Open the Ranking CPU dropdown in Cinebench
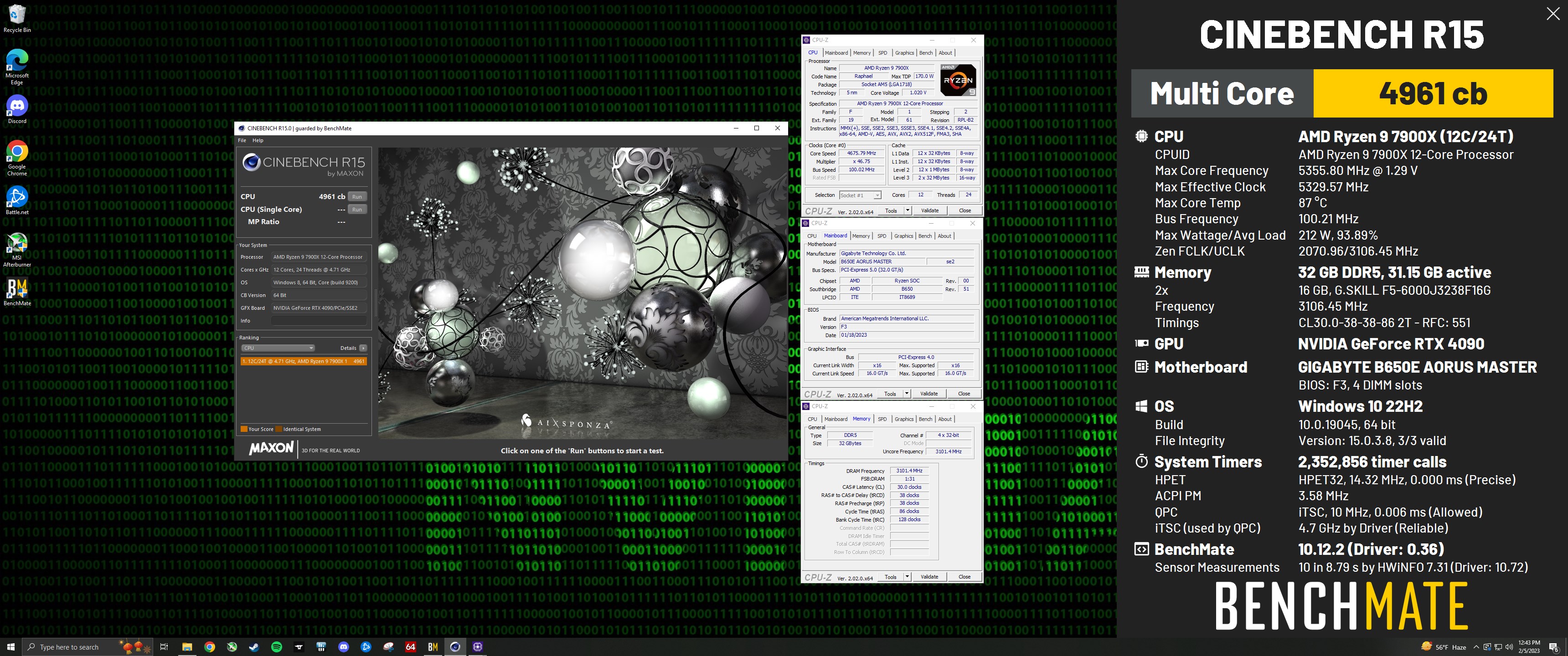This screenshot has height=656, width=1568. (x=278, y=348)
